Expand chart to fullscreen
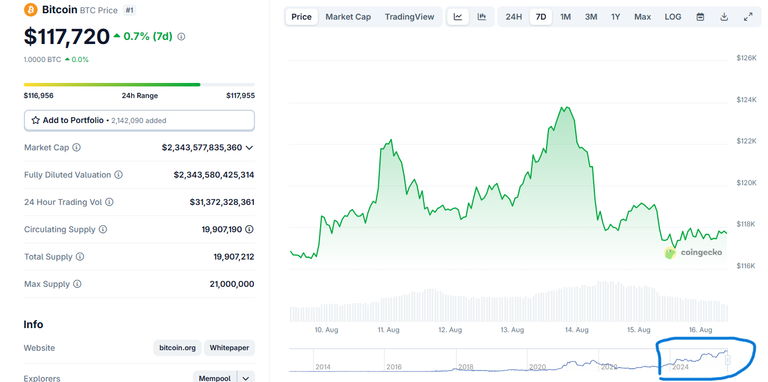768x382 pixels. pos(748,17)
